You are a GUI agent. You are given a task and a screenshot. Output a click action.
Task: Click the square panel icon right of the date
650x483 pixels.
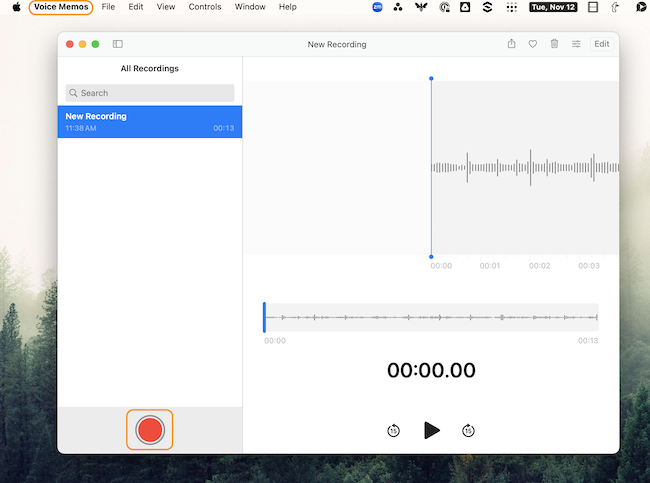tap(593, 7)
